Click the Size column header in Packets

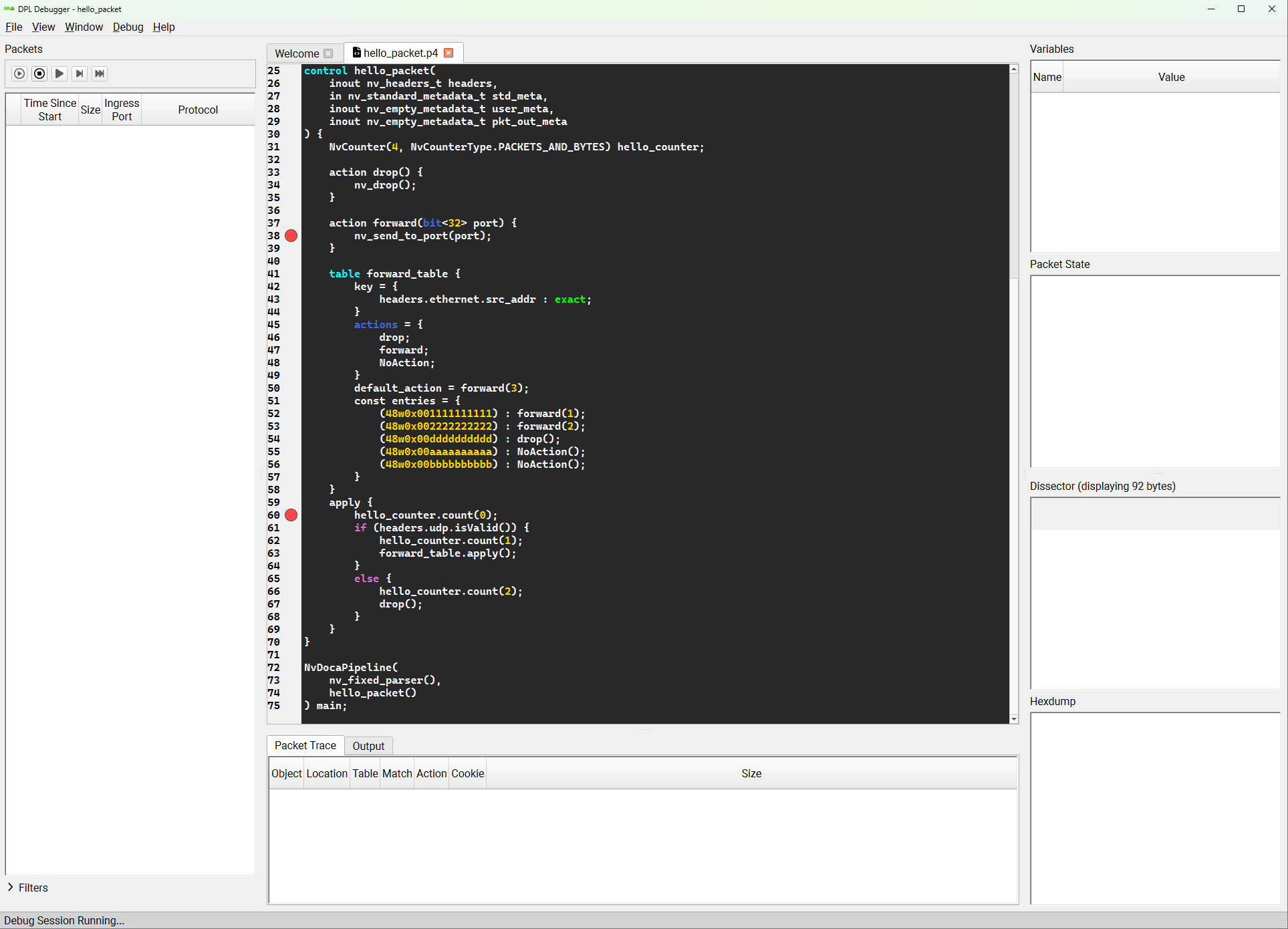pos(90,110)
